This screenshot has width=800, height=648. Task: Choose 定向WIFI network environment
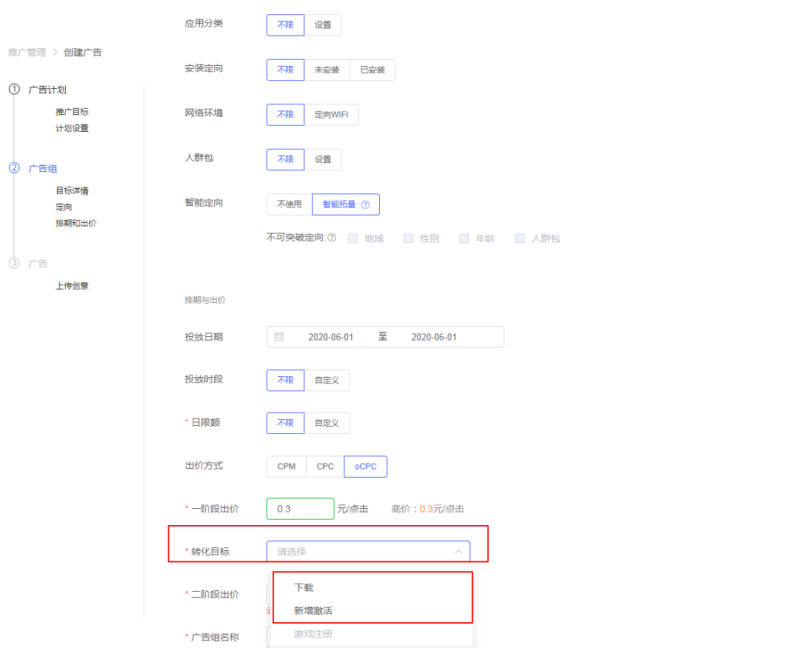330,114
